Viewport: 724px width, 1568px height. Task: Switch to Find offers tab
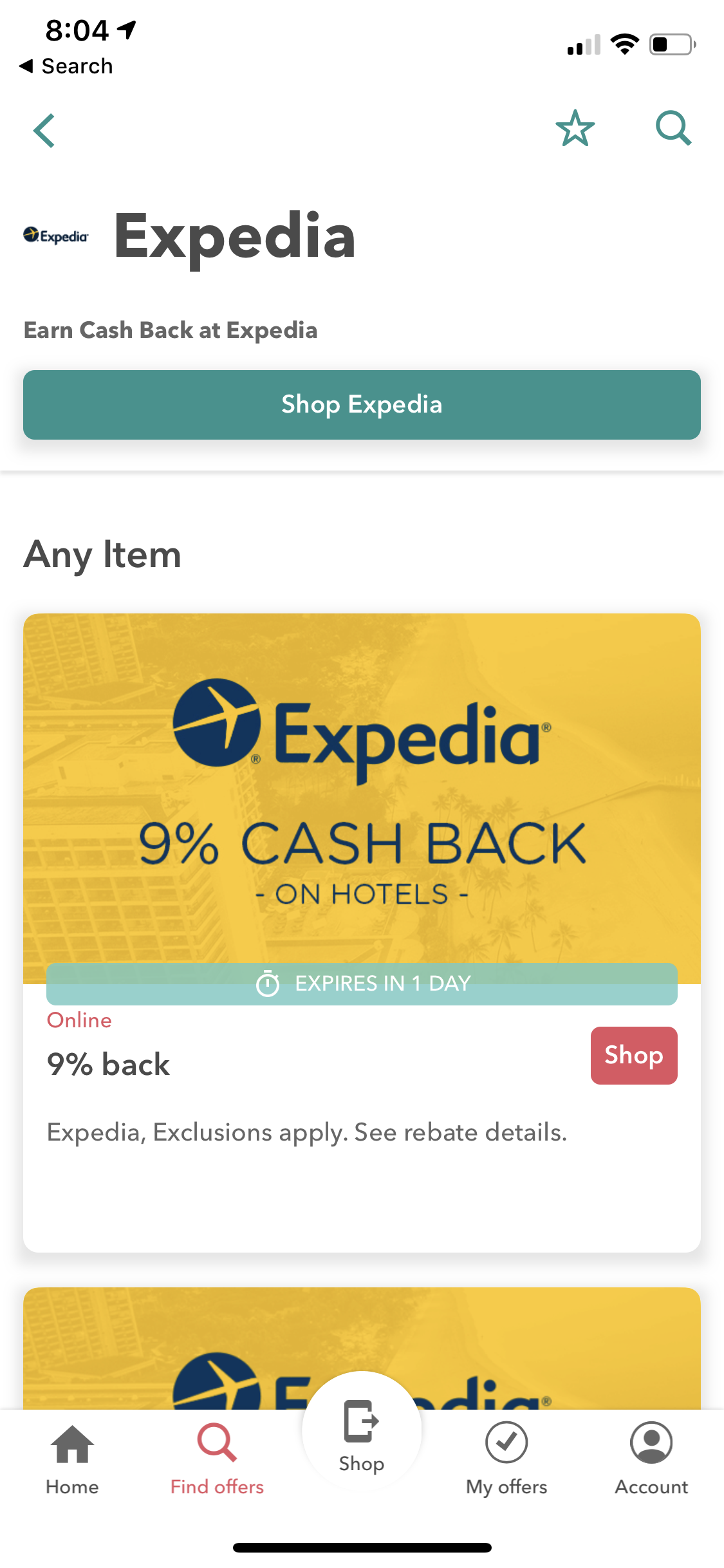(x=217, y=1459)
